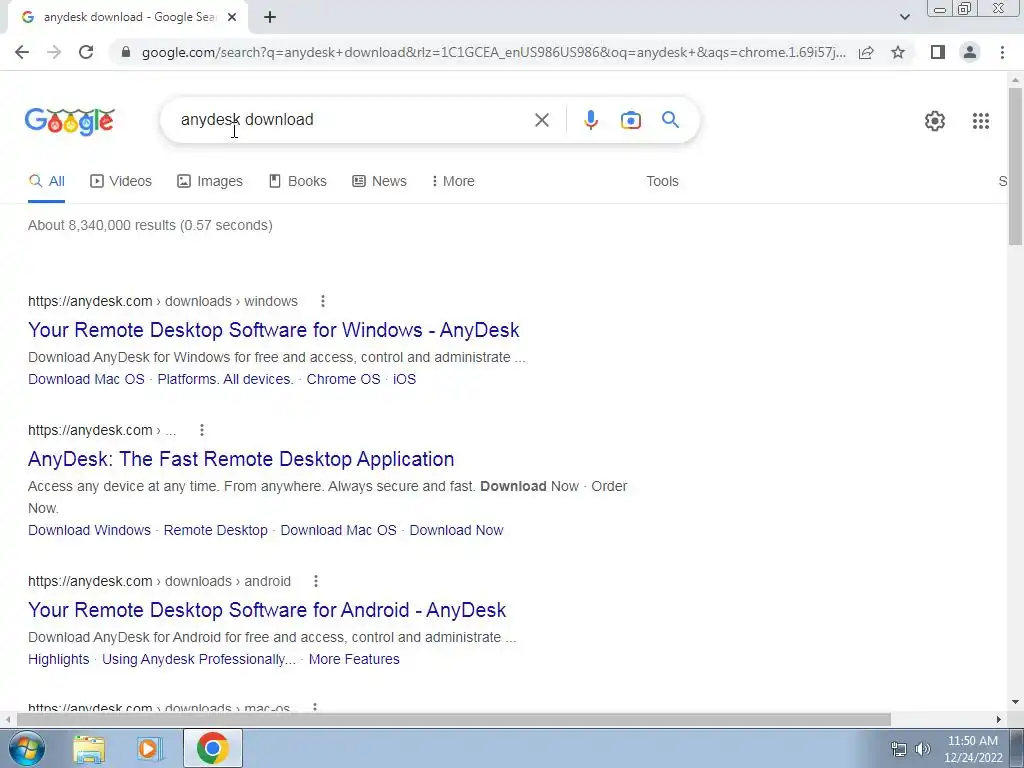
Task: Open the Google apps grid
Action: (980, 121)
